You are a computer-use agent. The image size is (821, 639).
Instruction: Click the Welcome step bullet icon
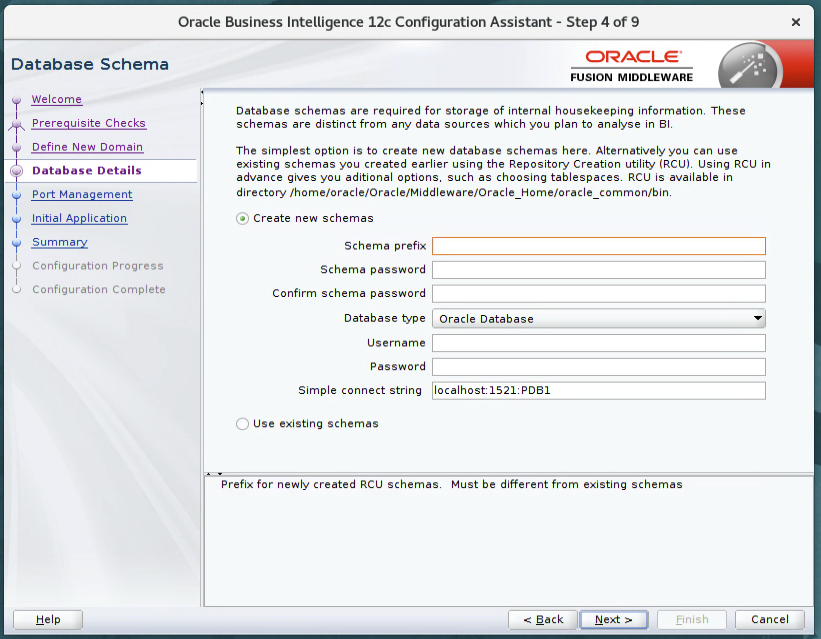coord(17,100)
